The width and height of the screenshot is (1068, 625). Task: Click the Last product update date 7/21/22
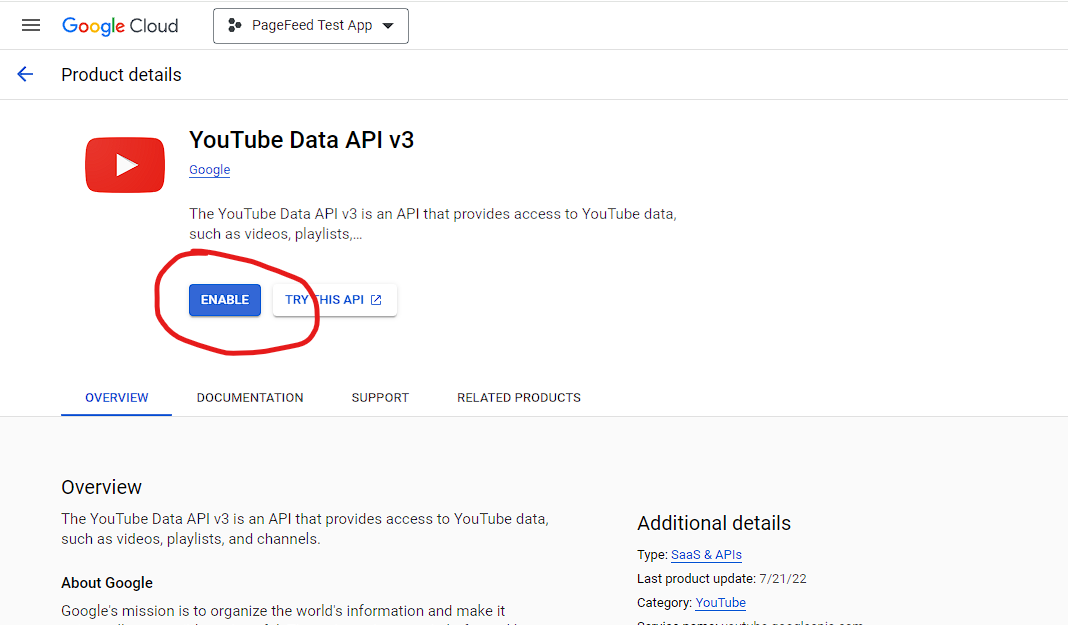[783, 579]
